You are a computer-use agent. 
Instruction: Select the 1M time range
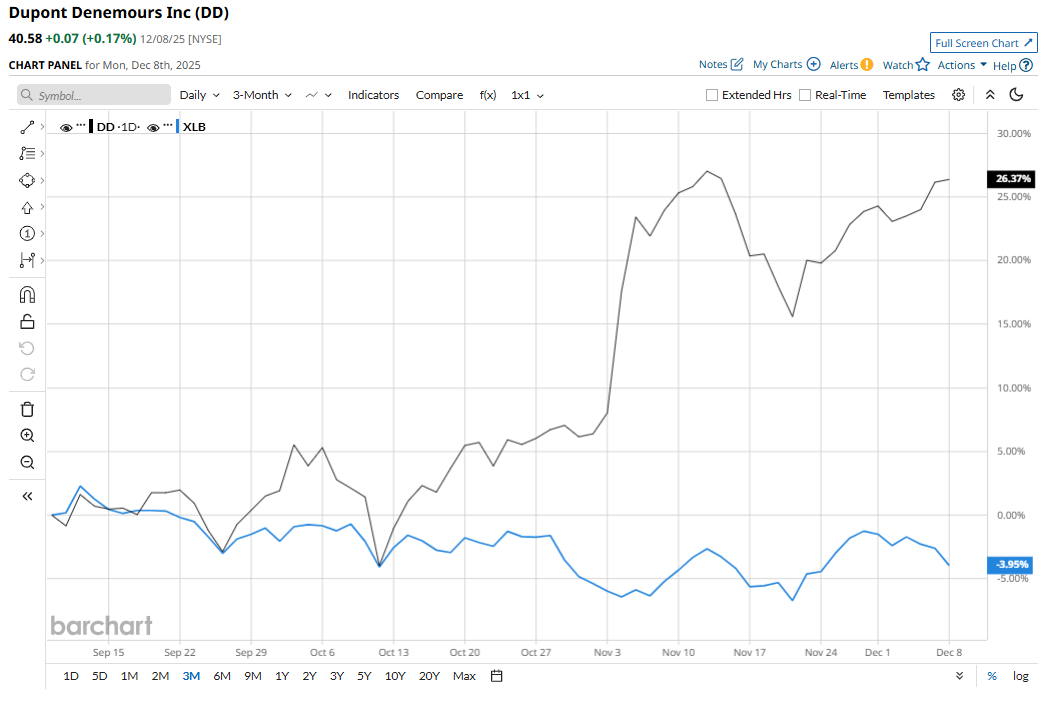coord(129,676)
